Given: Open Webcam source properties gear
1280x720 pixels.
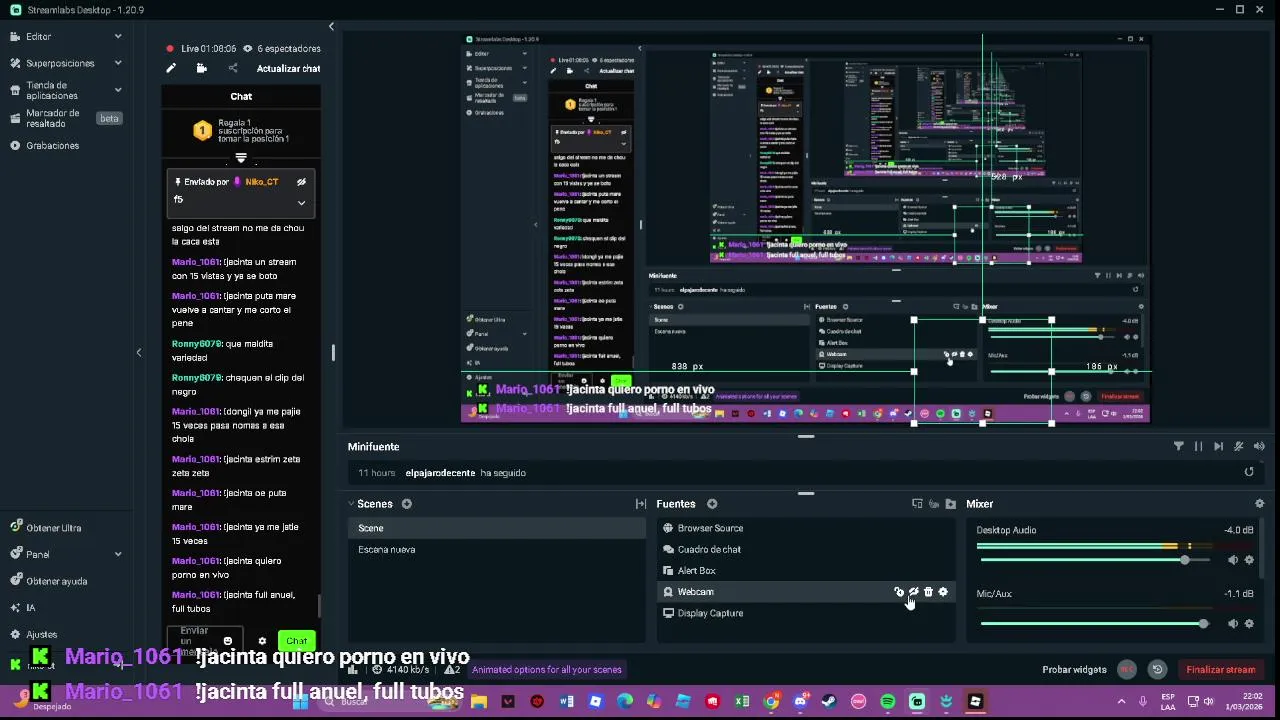Looking at the screenshot, I should coord(943,592).
